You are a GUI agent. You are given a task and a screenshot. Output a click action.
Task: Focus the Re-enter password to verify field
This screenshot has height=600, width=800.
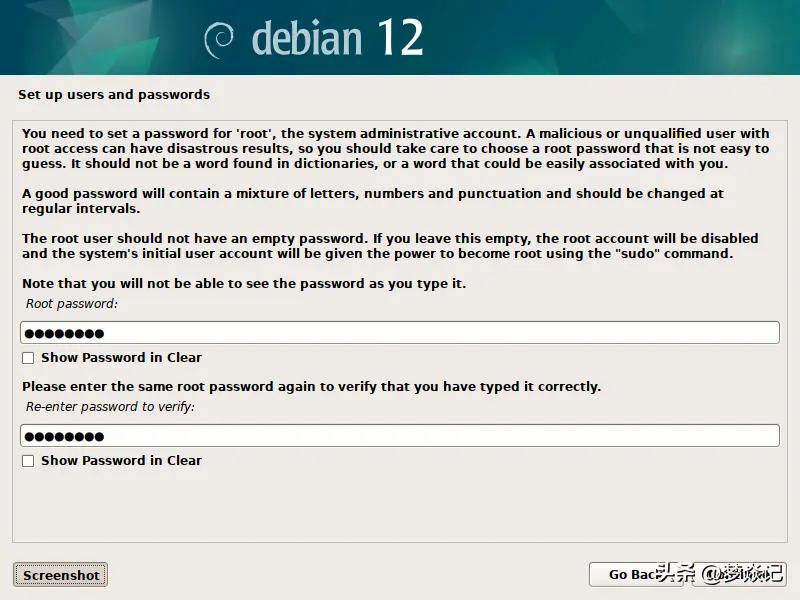point(400,436)
